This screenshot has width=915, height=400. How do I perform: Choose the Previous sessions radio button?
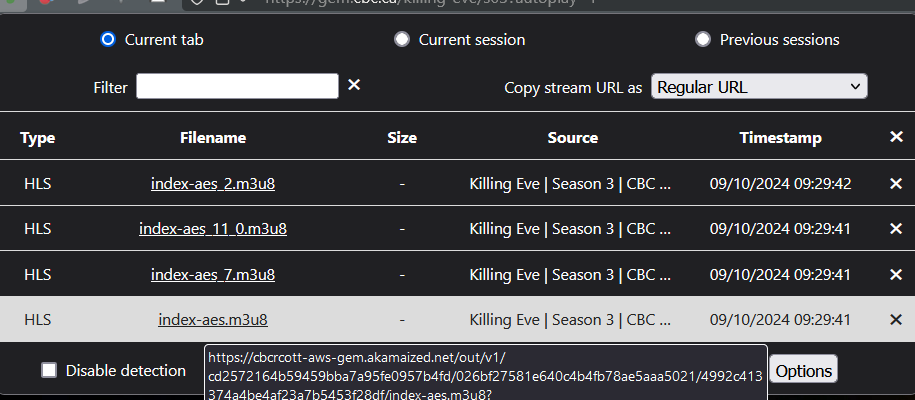click(703, 40)
